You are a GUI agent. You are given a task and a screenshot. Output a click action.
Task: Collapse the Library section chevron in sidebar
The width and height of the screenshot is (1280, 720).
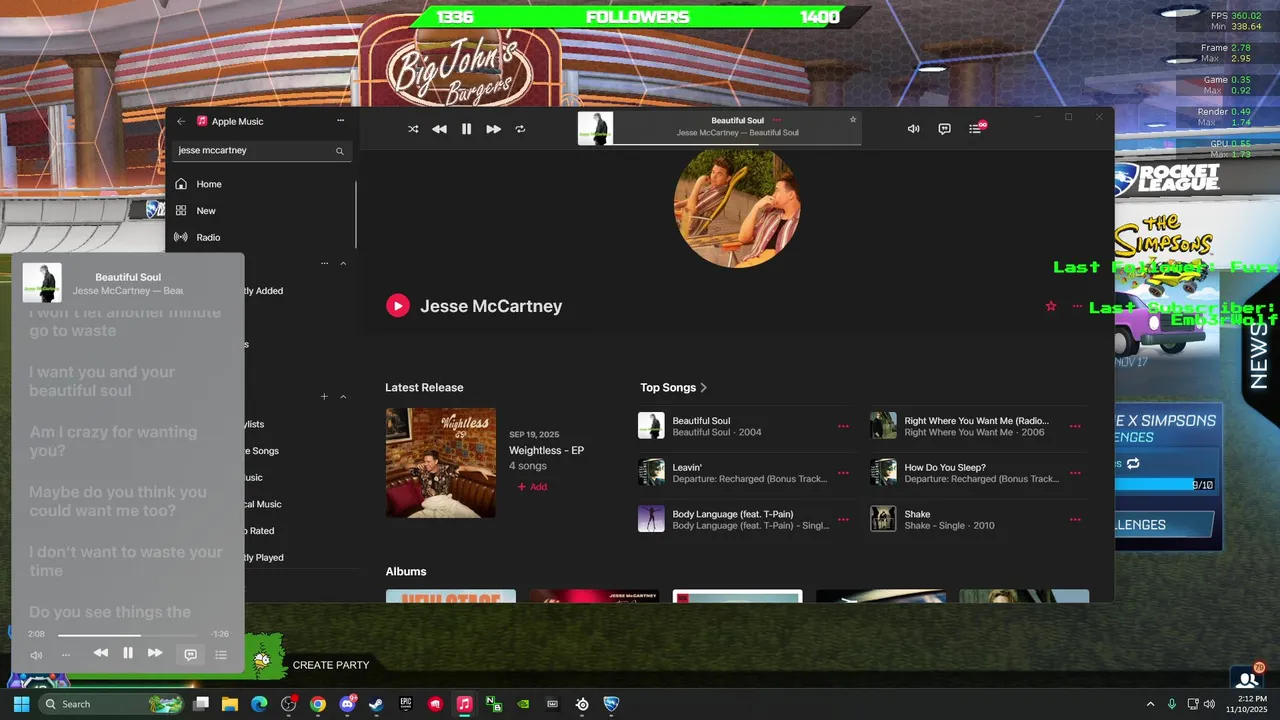pos(343,264)
